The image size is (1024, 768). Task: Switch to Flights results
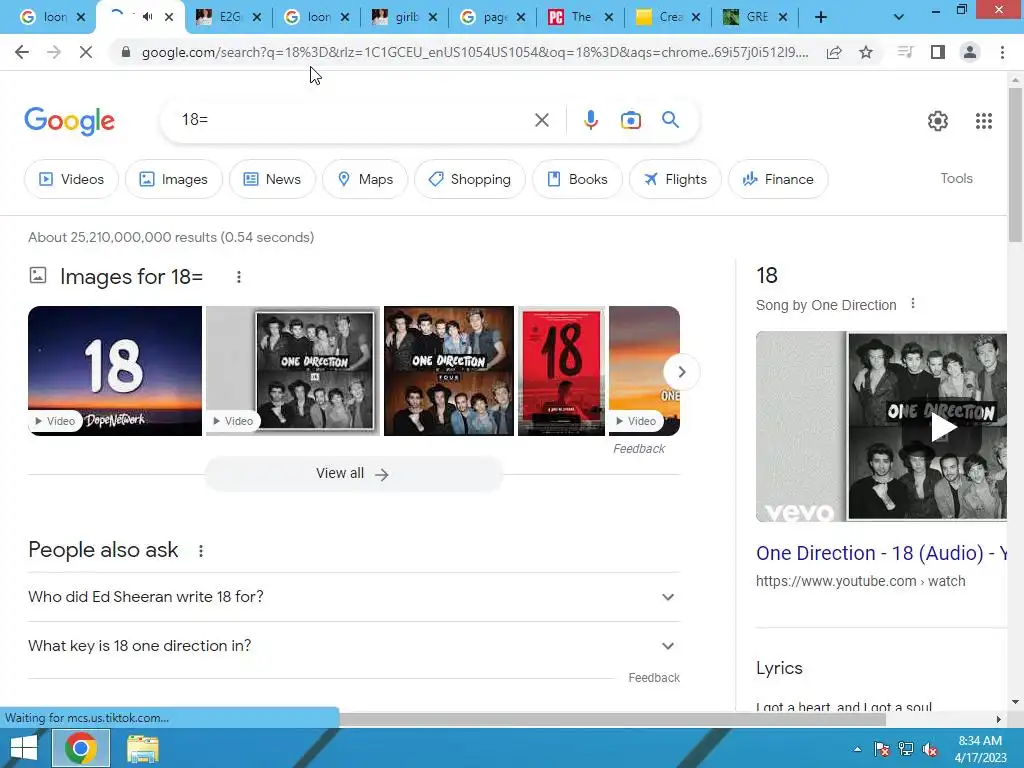point(675,179)
